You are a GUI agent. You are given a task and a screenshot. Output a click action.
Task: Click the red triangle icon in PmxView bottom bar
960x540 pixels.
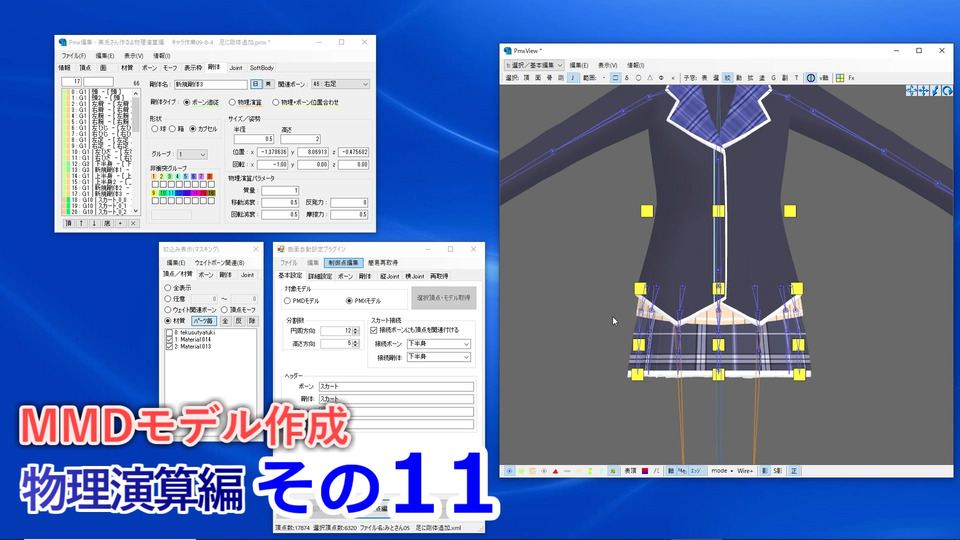(555, 471)
